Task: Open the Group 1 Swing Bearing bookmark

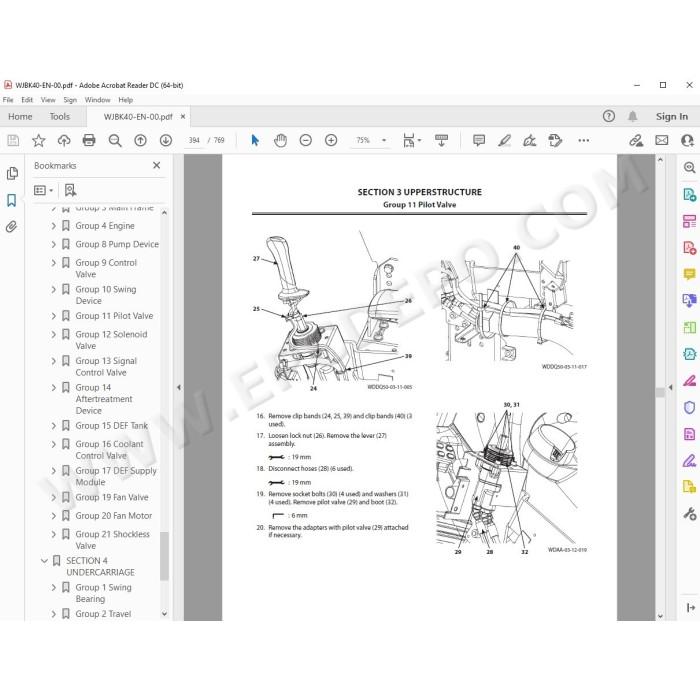Action: coord(104,593)
